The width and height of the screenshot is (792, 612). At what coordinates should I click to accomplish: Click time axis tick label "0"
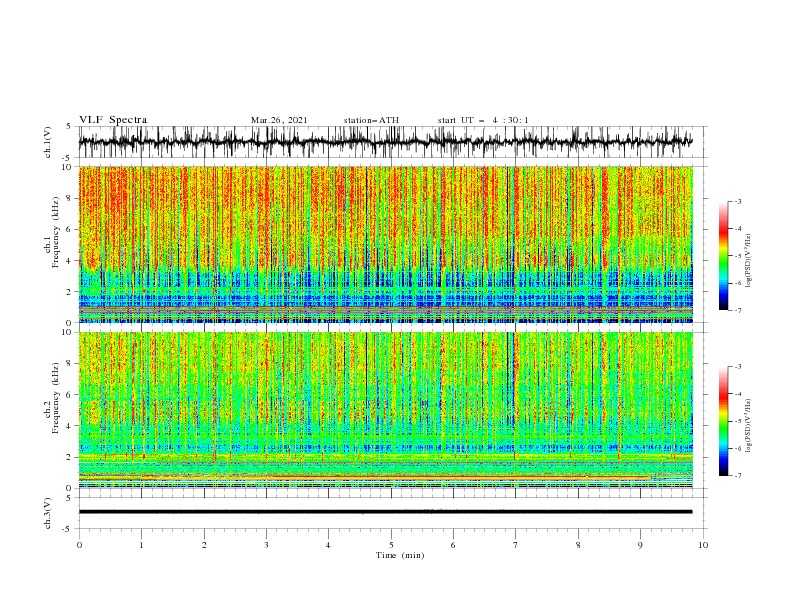[79, 545]
